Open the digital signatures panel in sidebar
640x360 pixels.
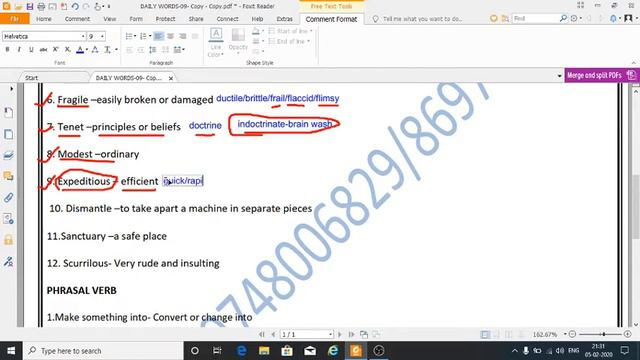(x=9, y=261)
